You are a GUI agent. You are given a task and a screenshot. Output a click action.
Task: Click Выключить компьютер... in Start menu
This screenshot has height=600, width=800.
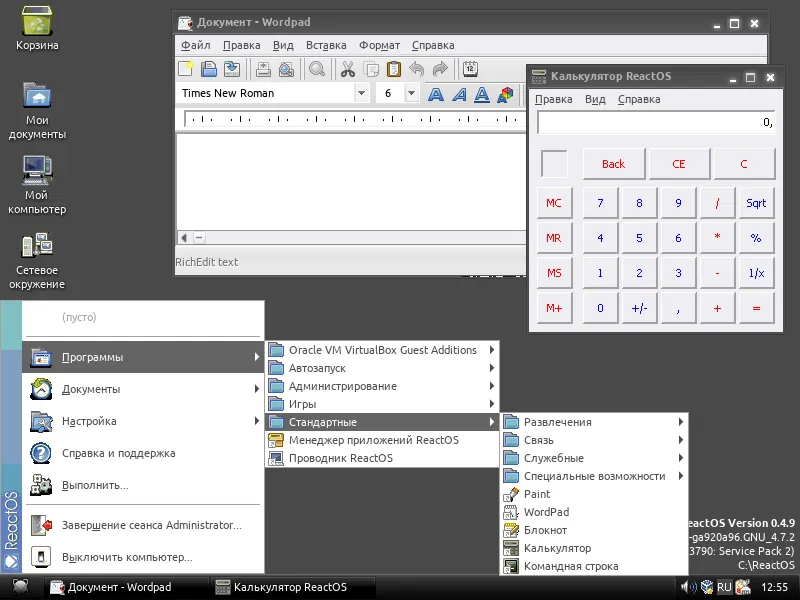tap(143, 557)
